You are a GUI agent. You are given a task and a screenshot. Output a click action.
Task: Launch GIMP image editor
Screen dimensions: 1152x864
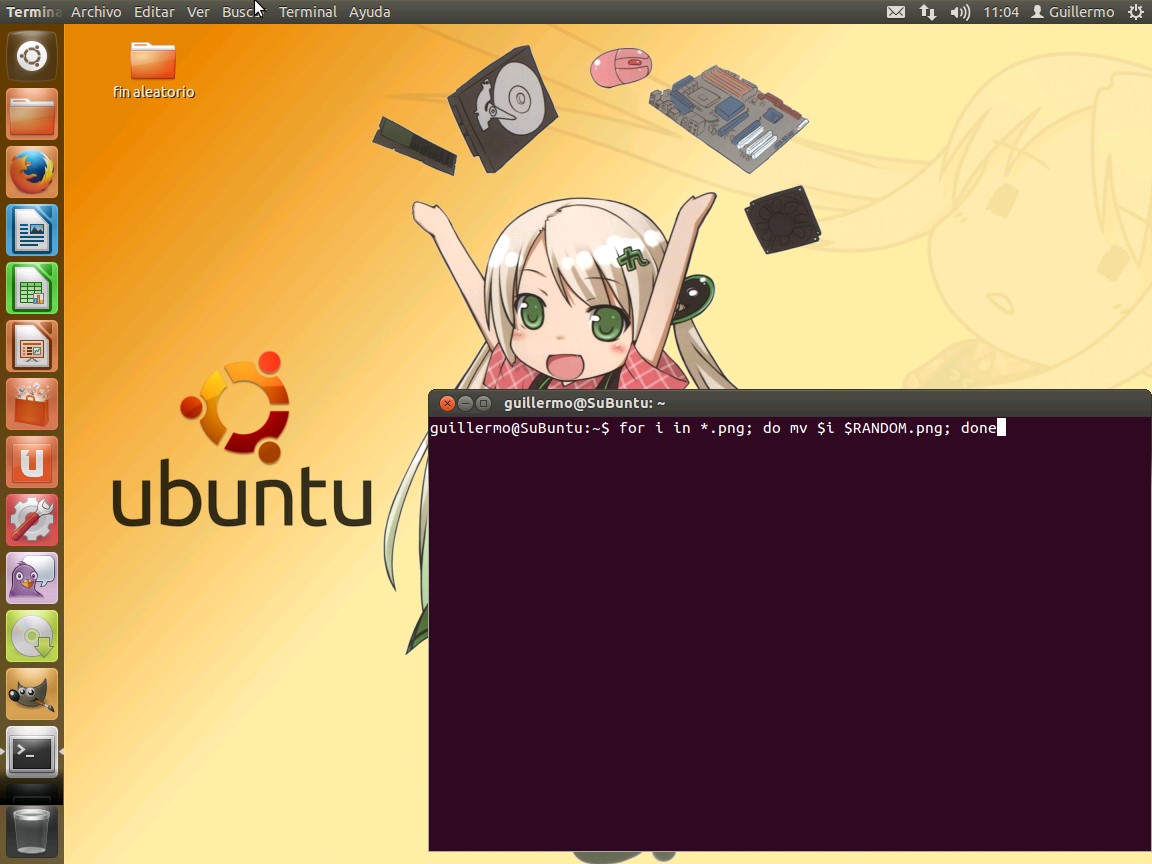[32, 694]
